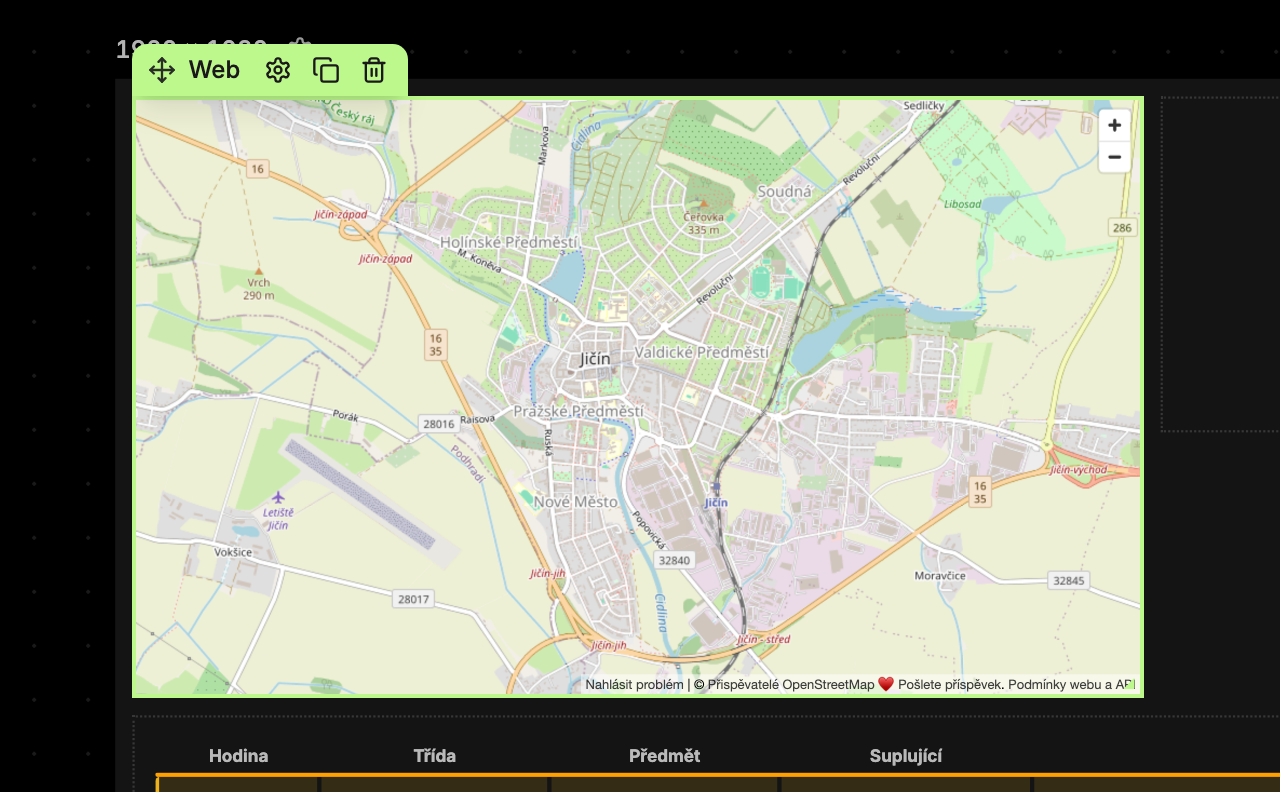Click the Letiště Jičín airport icon

point(278,497)
